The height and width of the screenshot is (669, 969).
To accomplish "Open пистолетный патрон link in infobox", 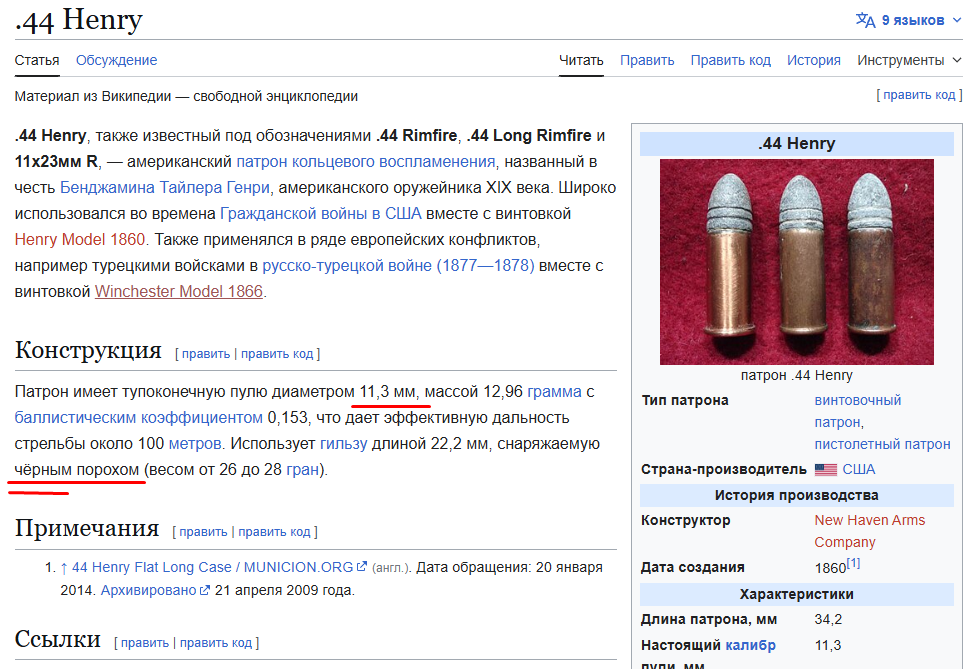I will (x=882, y=444).
